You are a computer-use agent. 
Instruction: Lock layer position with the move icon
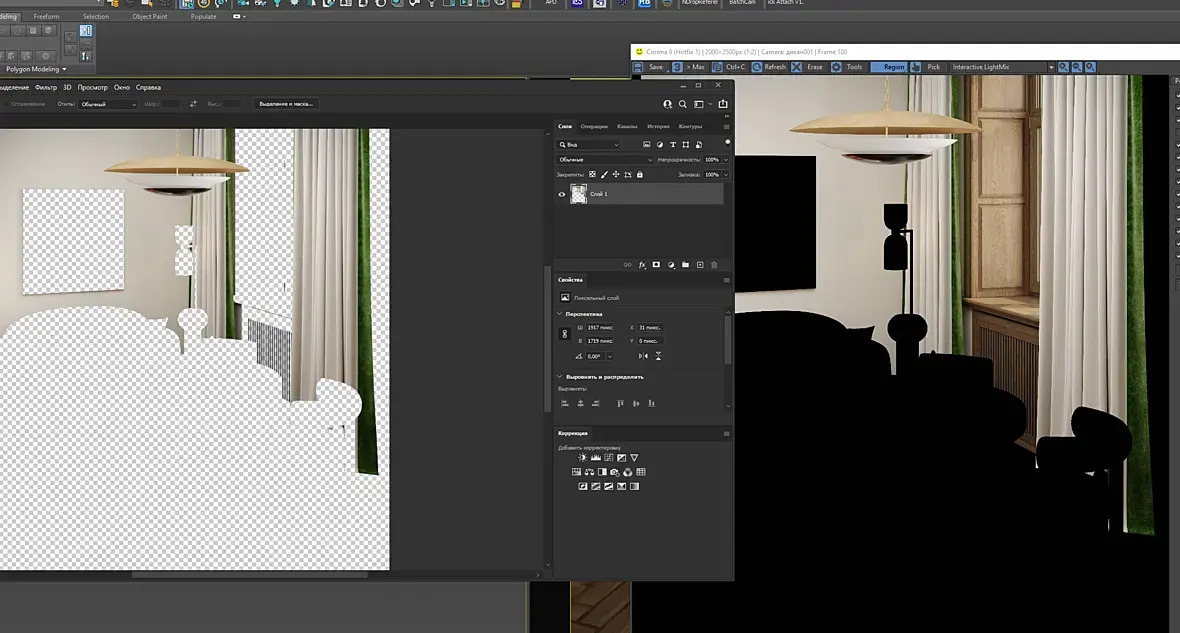pos(616,175)
